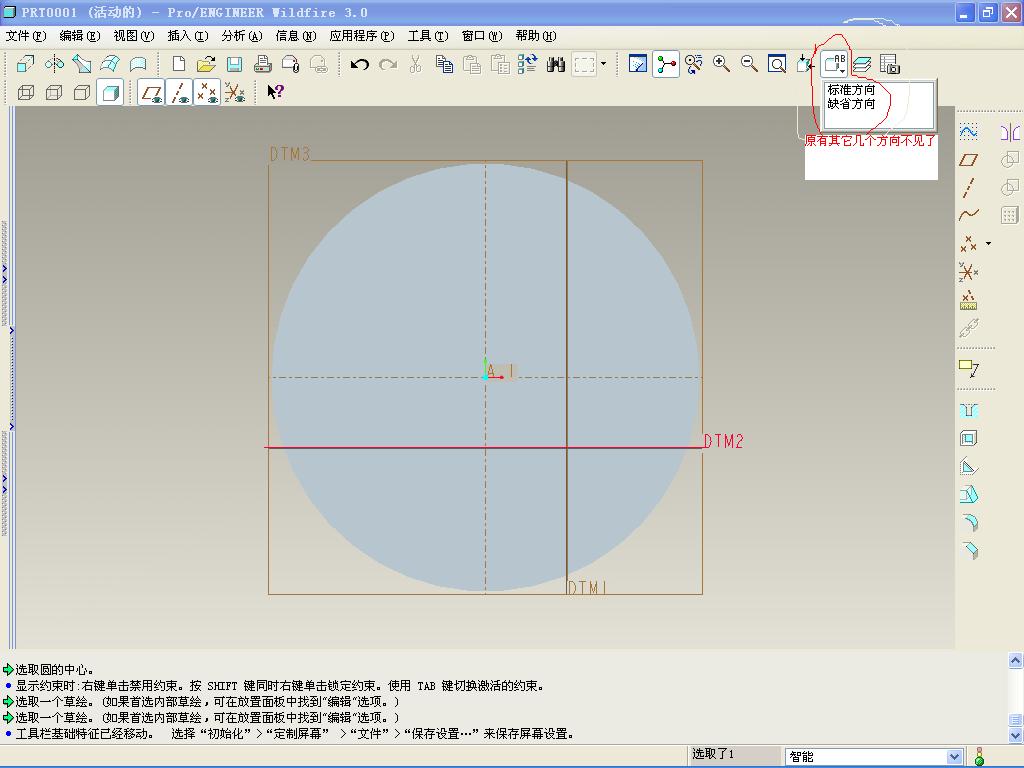The height and width of the screenshot is (768, 1024).
Task: Click the Annotation feature tool in the right toolbar
Action: 968,368
